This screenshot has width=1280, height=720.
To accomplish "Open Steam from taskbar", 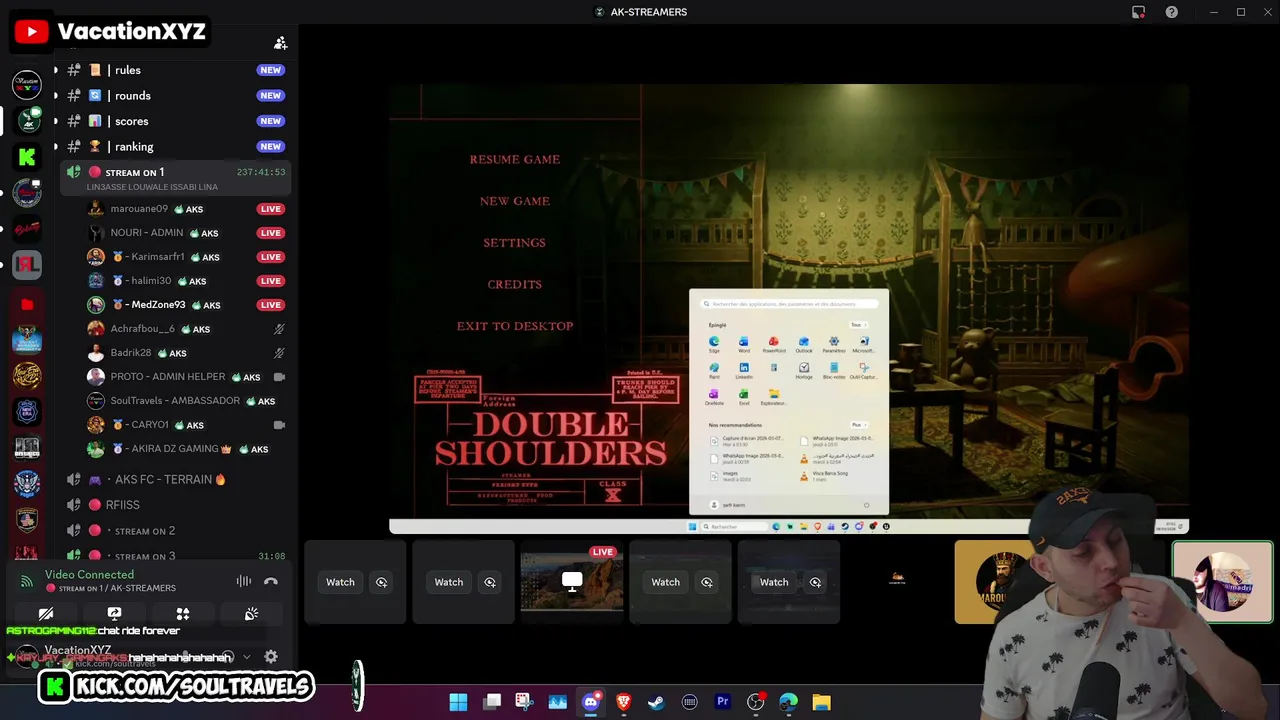I will (656, 702).
